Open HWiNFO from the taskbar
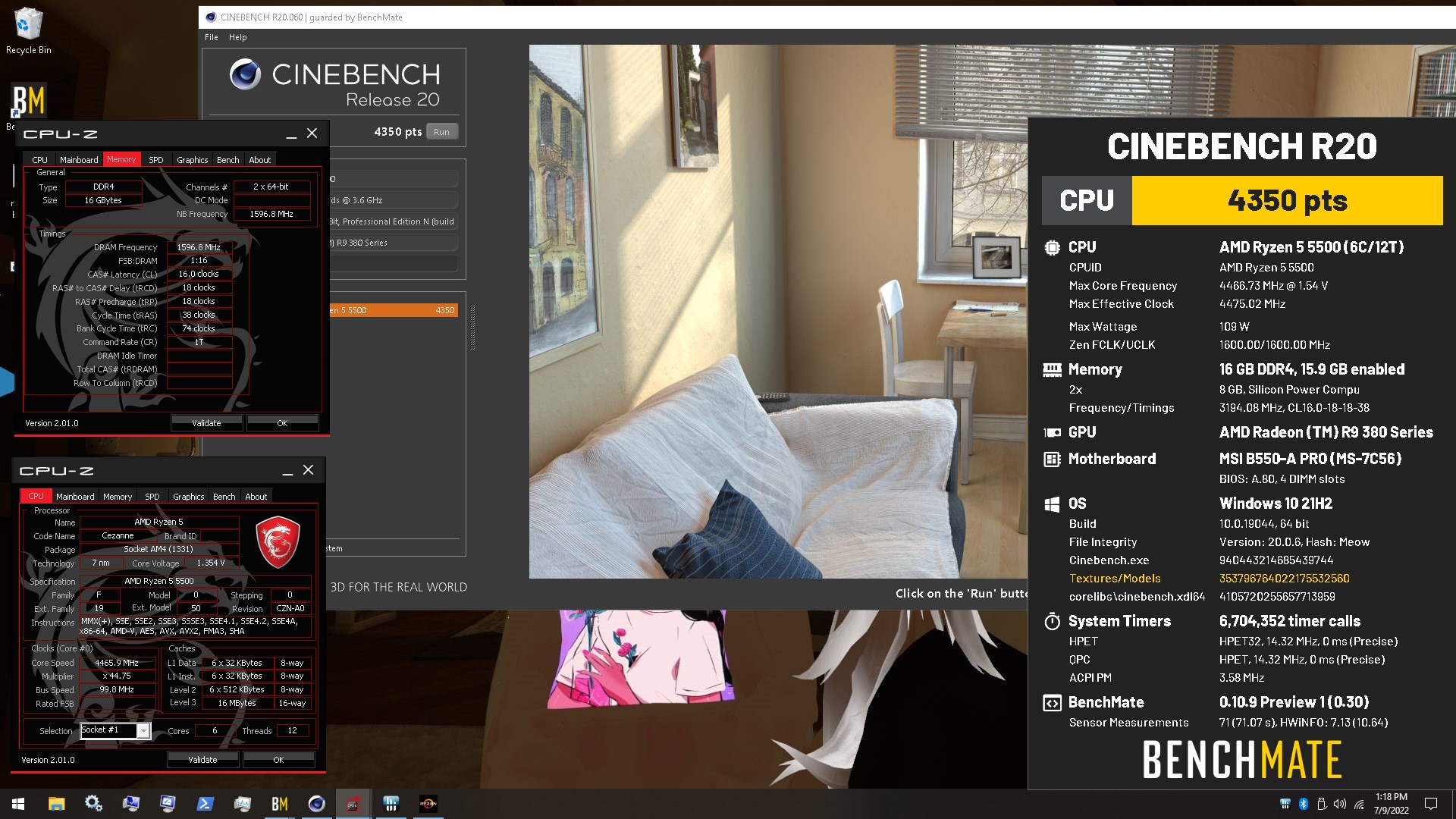Image resolution: width=1456 pixels, height=819 pixels. pos(391,804)
